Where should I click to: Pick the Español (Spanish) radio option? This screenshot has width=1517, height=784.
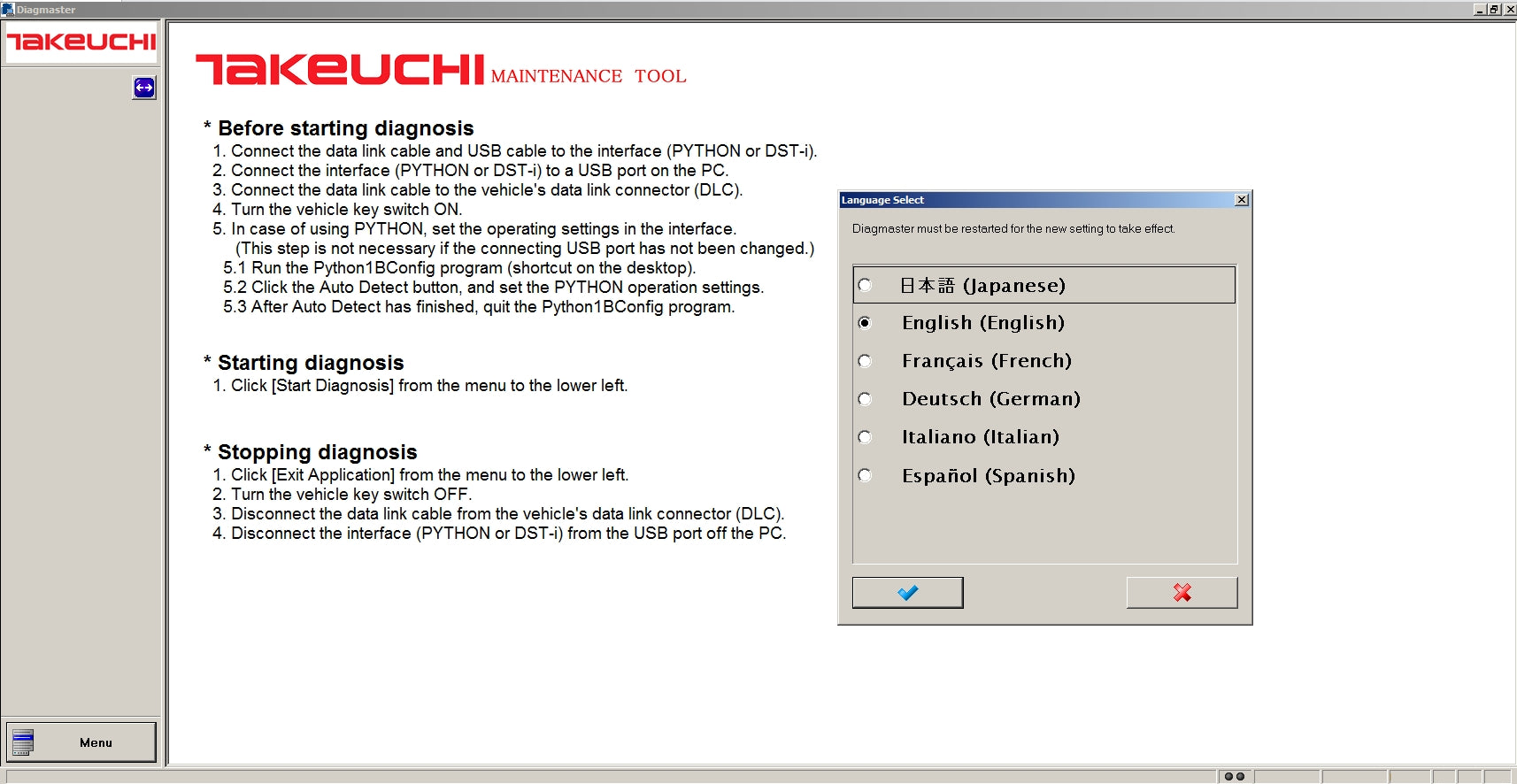pos(865,476)
